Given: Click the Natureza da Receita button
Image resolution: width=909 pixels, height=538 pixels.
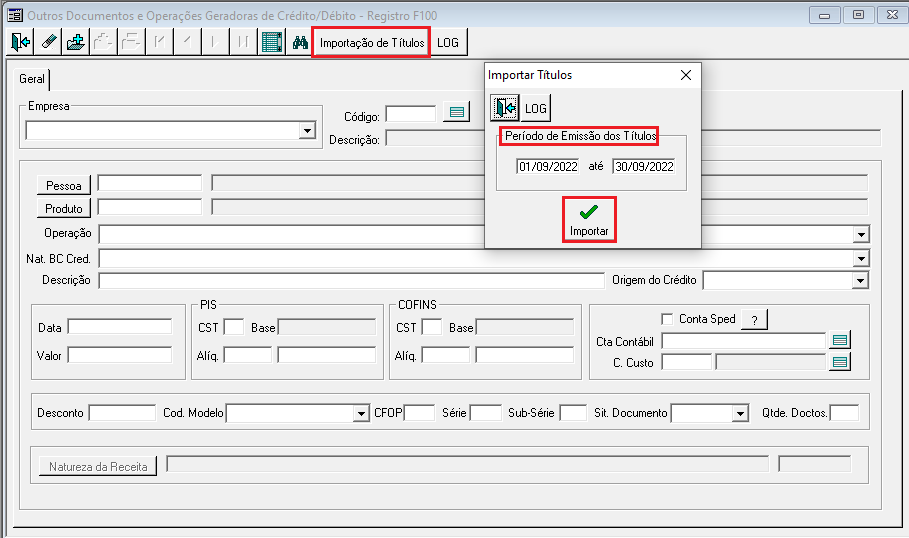Looking at the screenshot, I should tap(98, 467).
